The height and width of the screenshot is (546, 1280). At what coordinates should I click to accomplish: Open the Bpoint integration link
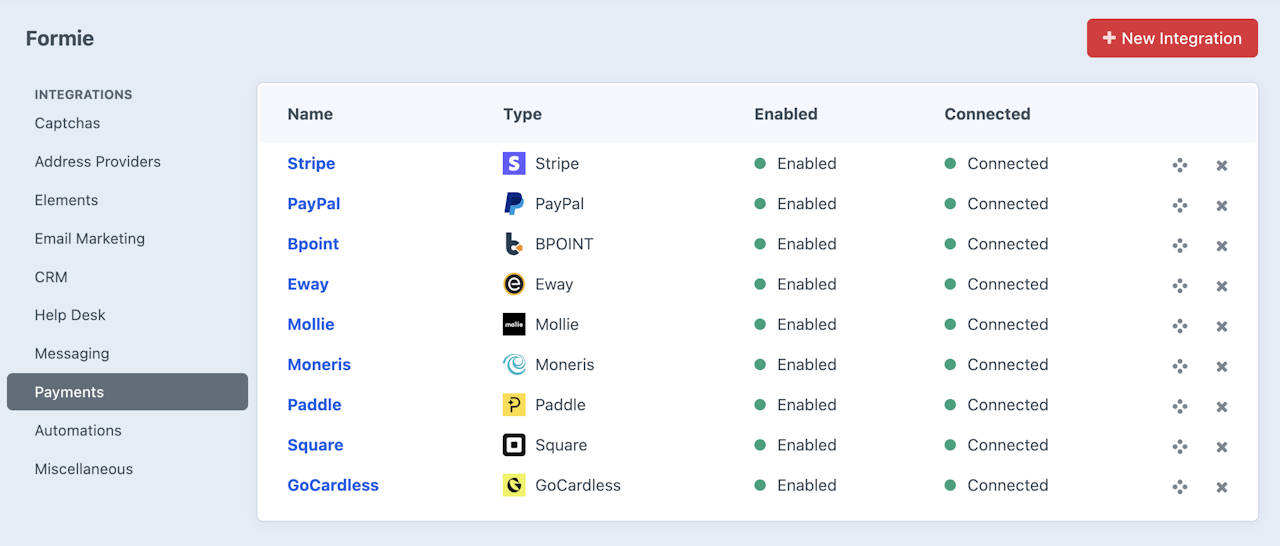313,244
